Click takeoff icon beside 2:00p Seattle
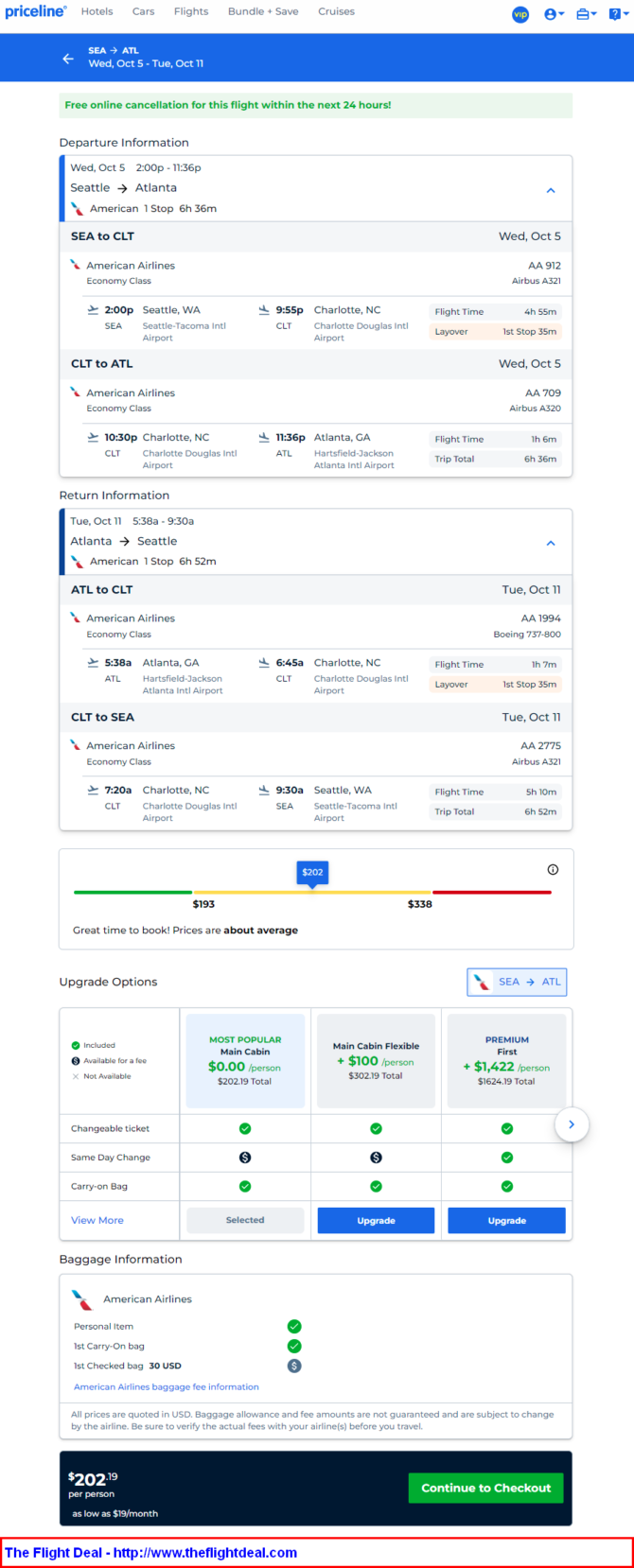The image size is (634, 1568). (x=93, y=309)
